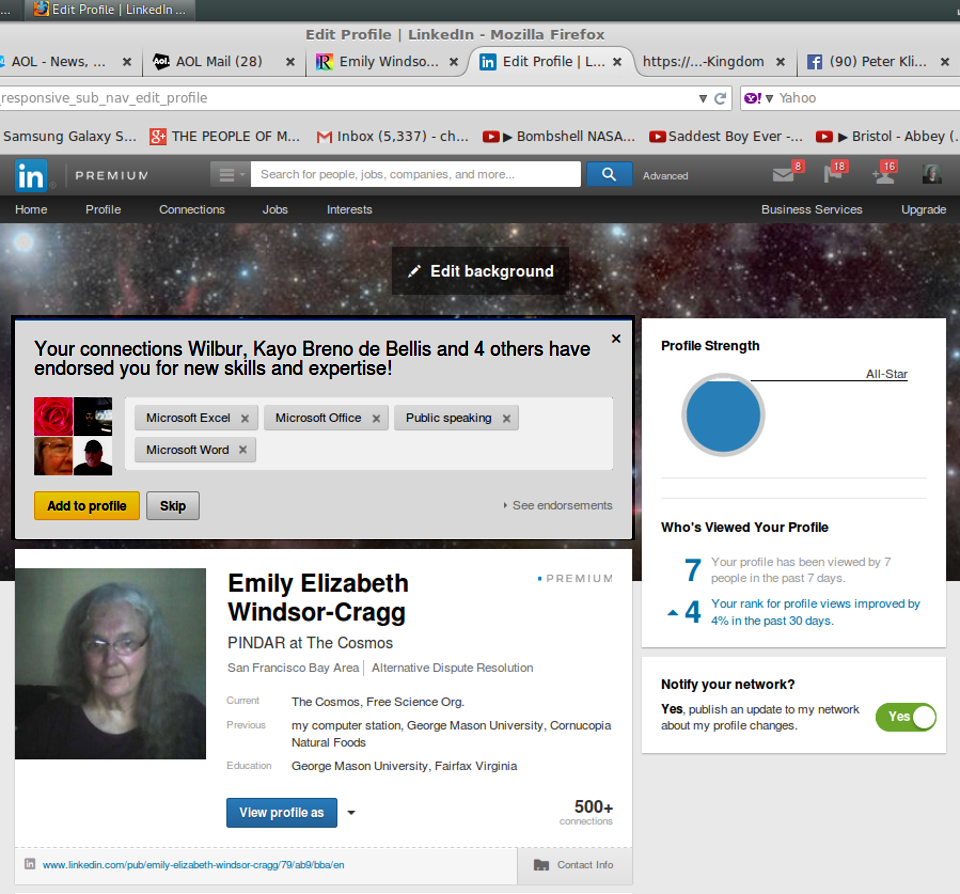Click the Edit background button
This screenshot has width=960, height=894.
click(x=481, y=271)
